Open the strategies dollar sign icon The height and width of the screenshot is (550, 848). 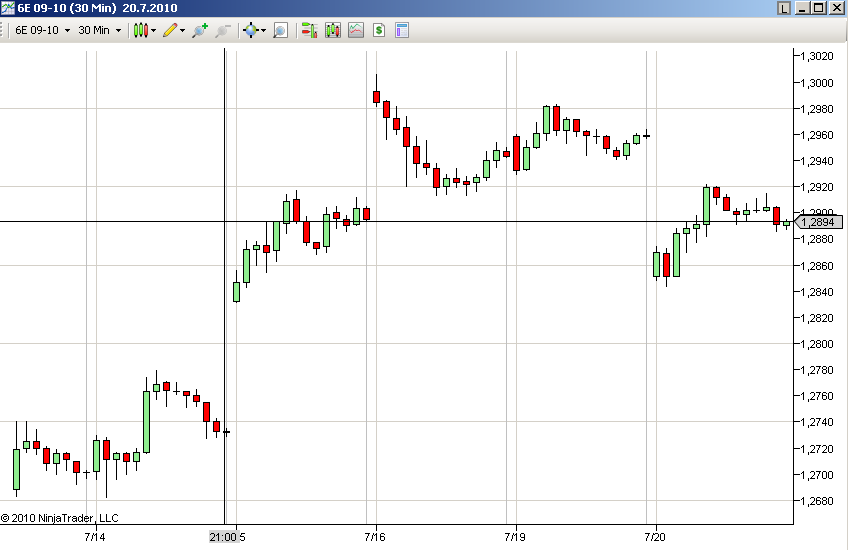click(379, 30)
